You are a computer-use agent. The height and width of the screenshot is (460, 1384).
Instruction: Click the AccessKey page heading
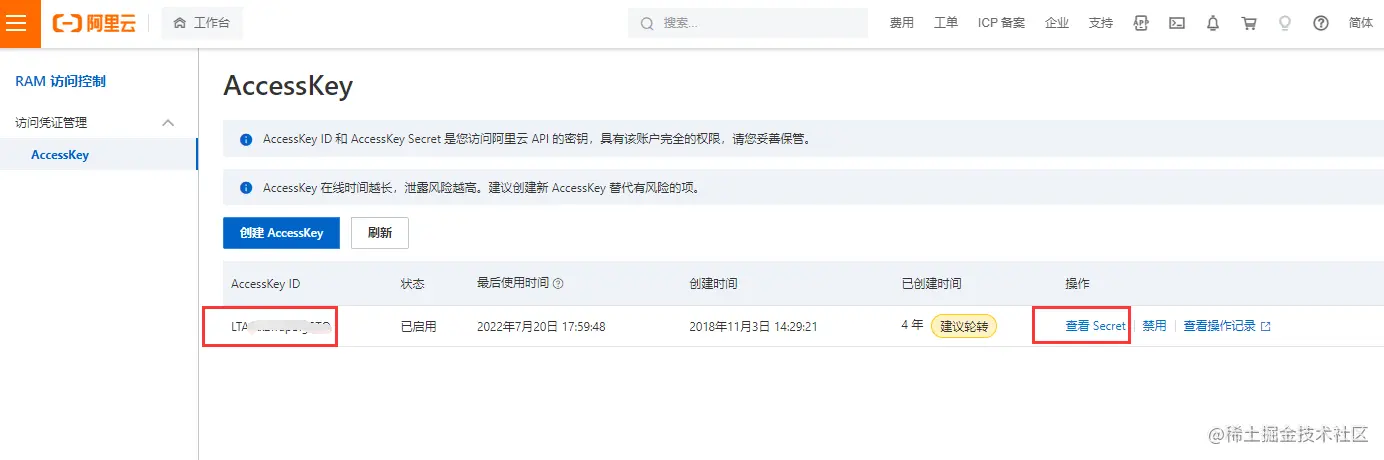coord(288,86)
